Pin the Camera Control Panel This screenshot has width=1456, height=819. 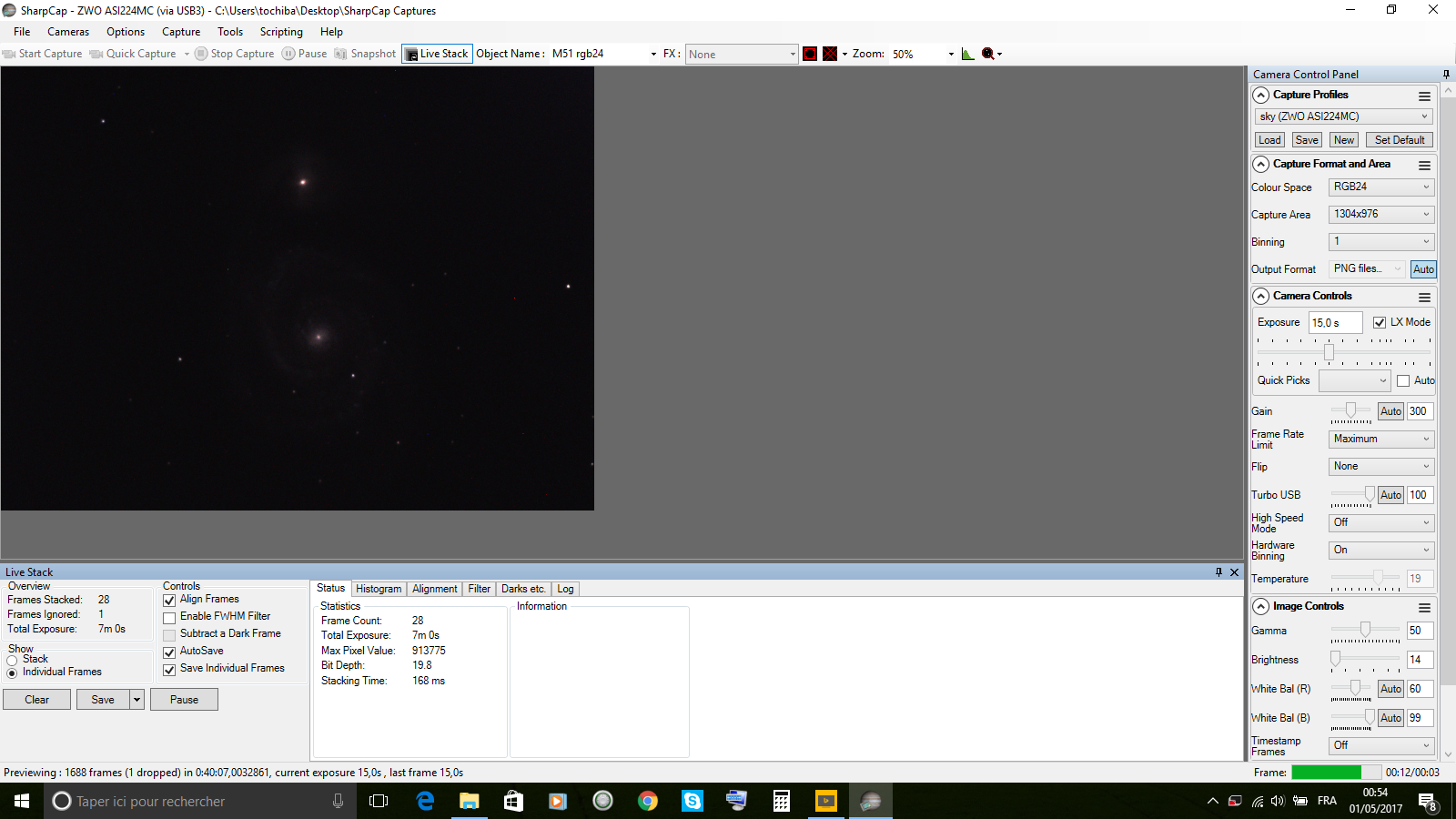1446,75
